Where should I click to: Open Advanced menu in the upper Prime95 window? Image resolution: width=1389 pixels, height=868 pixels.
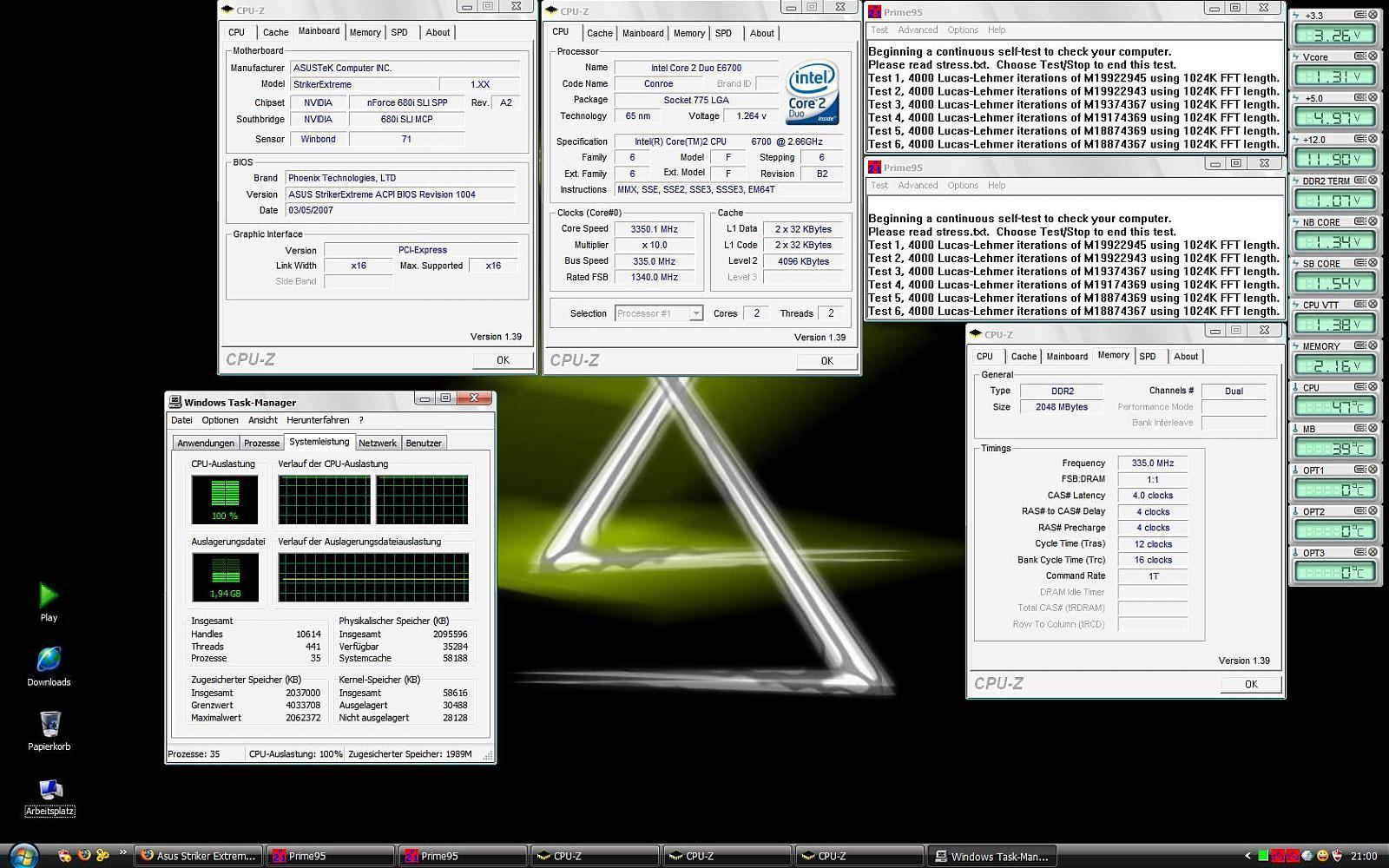[x=918, y=30]
